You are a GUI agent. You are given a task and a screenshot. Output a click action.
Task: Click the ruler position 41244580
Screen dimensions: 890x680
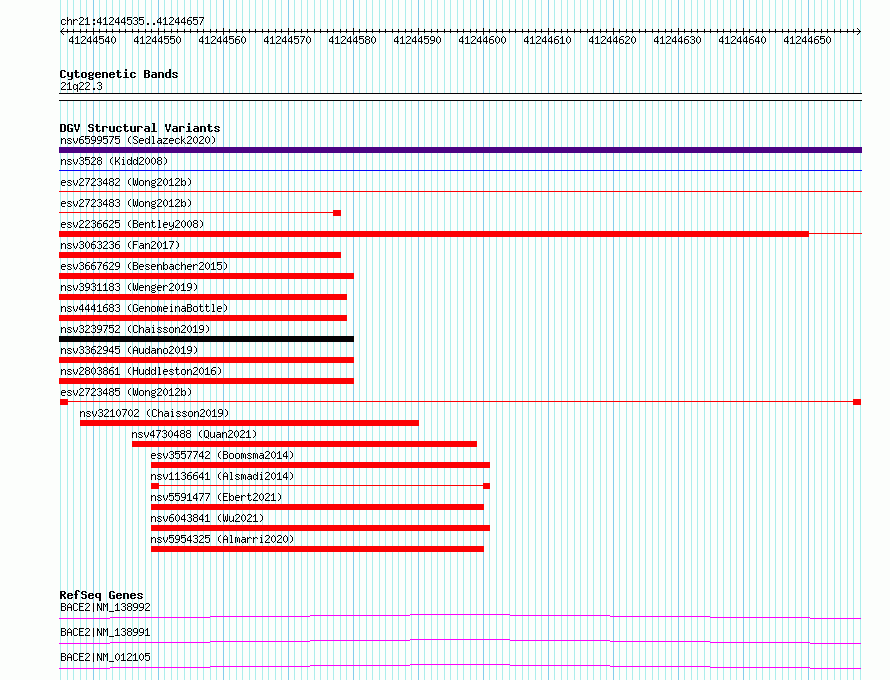[352, 40]
